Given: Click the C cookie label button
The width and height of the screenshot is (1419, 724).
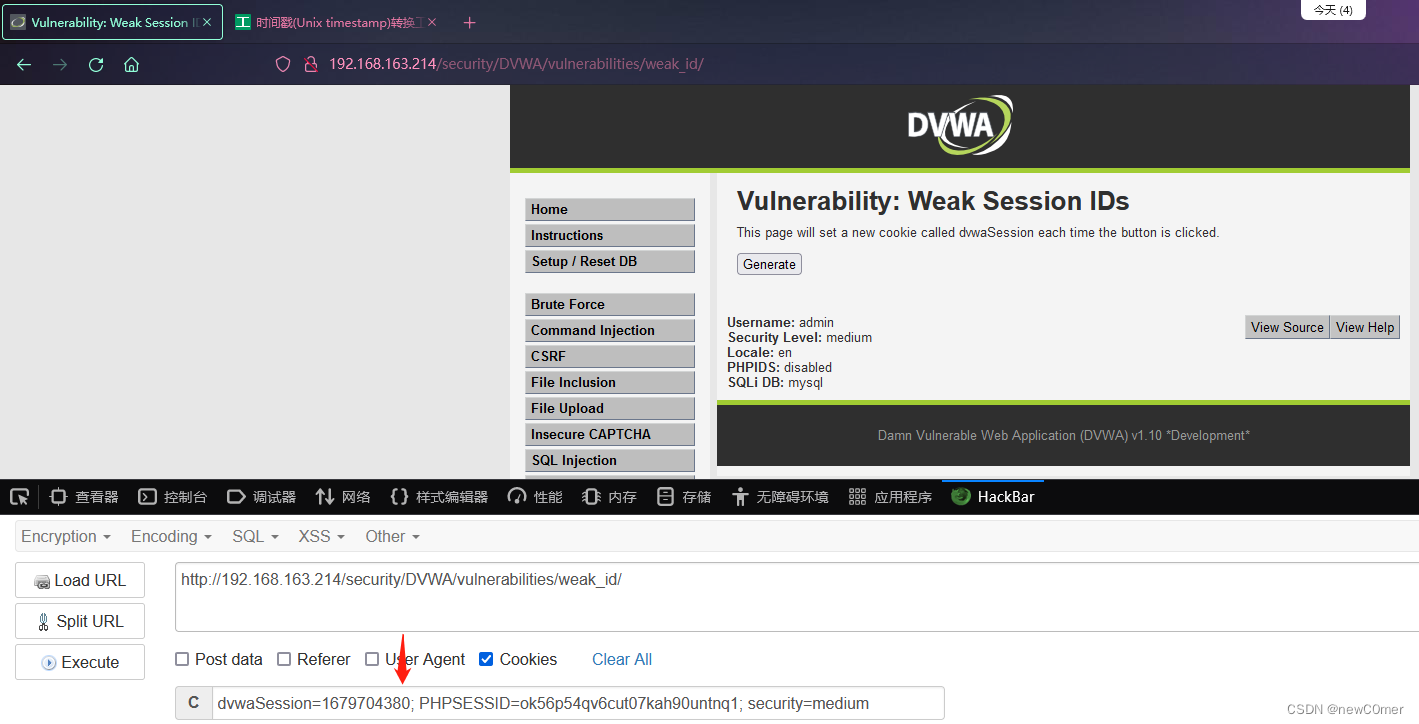Looking at the screenshot, I should 194,703.
